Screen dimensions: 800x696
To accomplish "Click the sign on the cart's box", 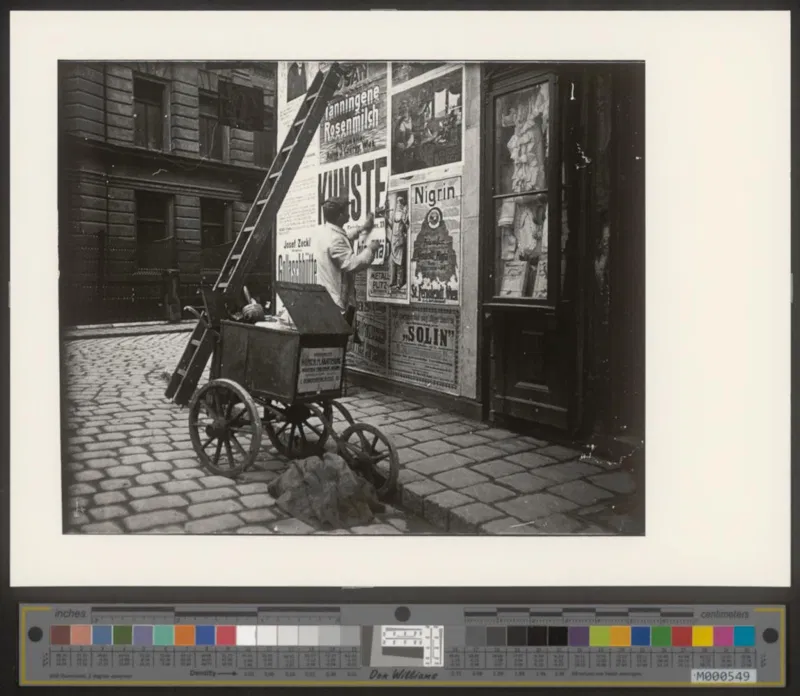I will (320, 369).
